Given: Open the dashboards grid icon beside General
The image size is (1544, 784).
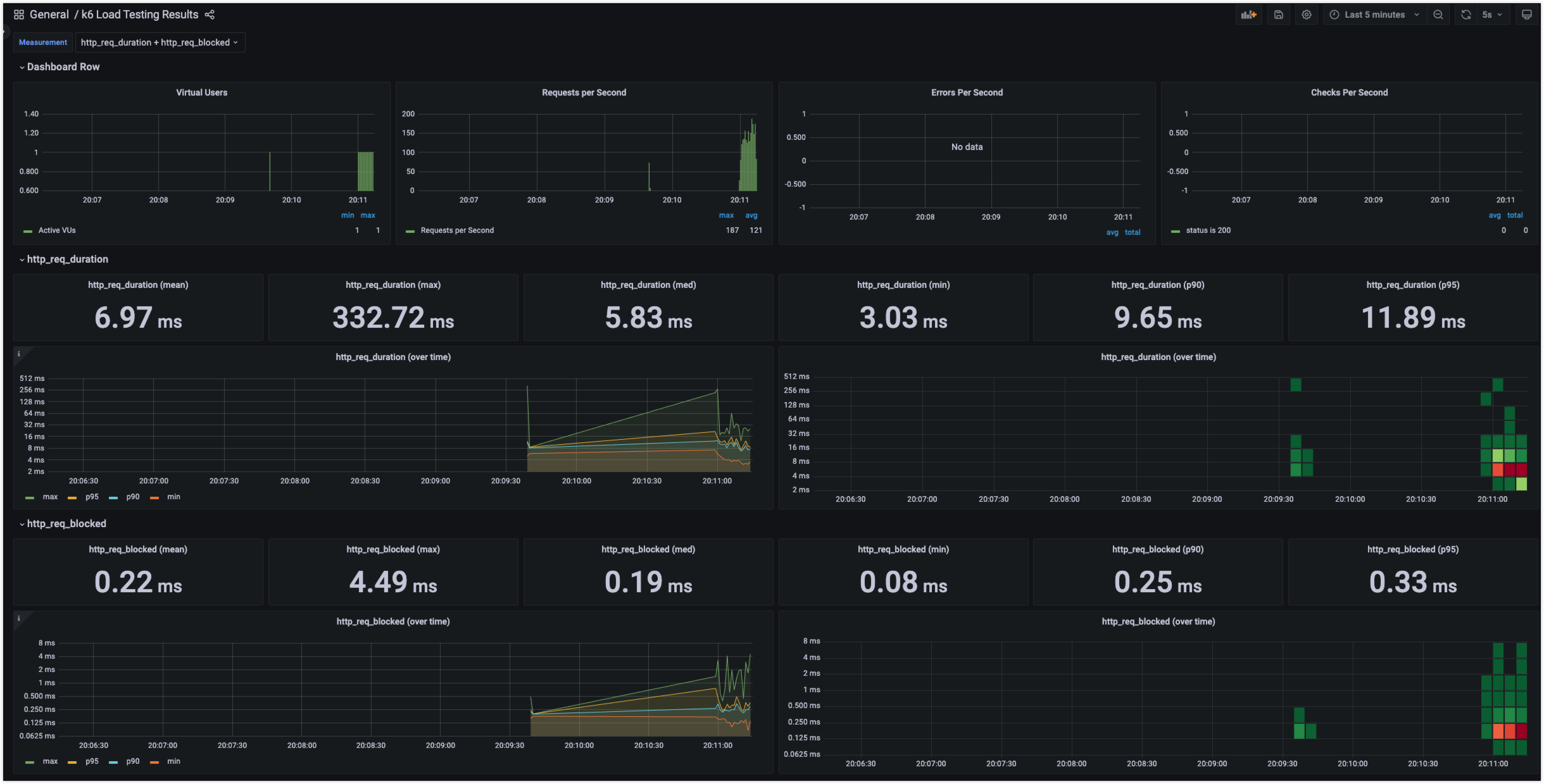Looking at the screenshot, I should click(x=19, y=15).
